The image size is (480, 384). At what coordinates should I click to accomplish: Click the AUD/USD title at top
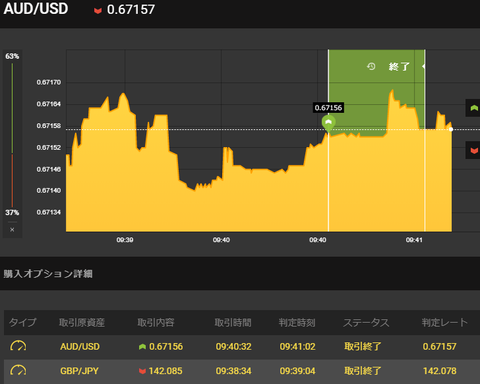click(36, 9)
